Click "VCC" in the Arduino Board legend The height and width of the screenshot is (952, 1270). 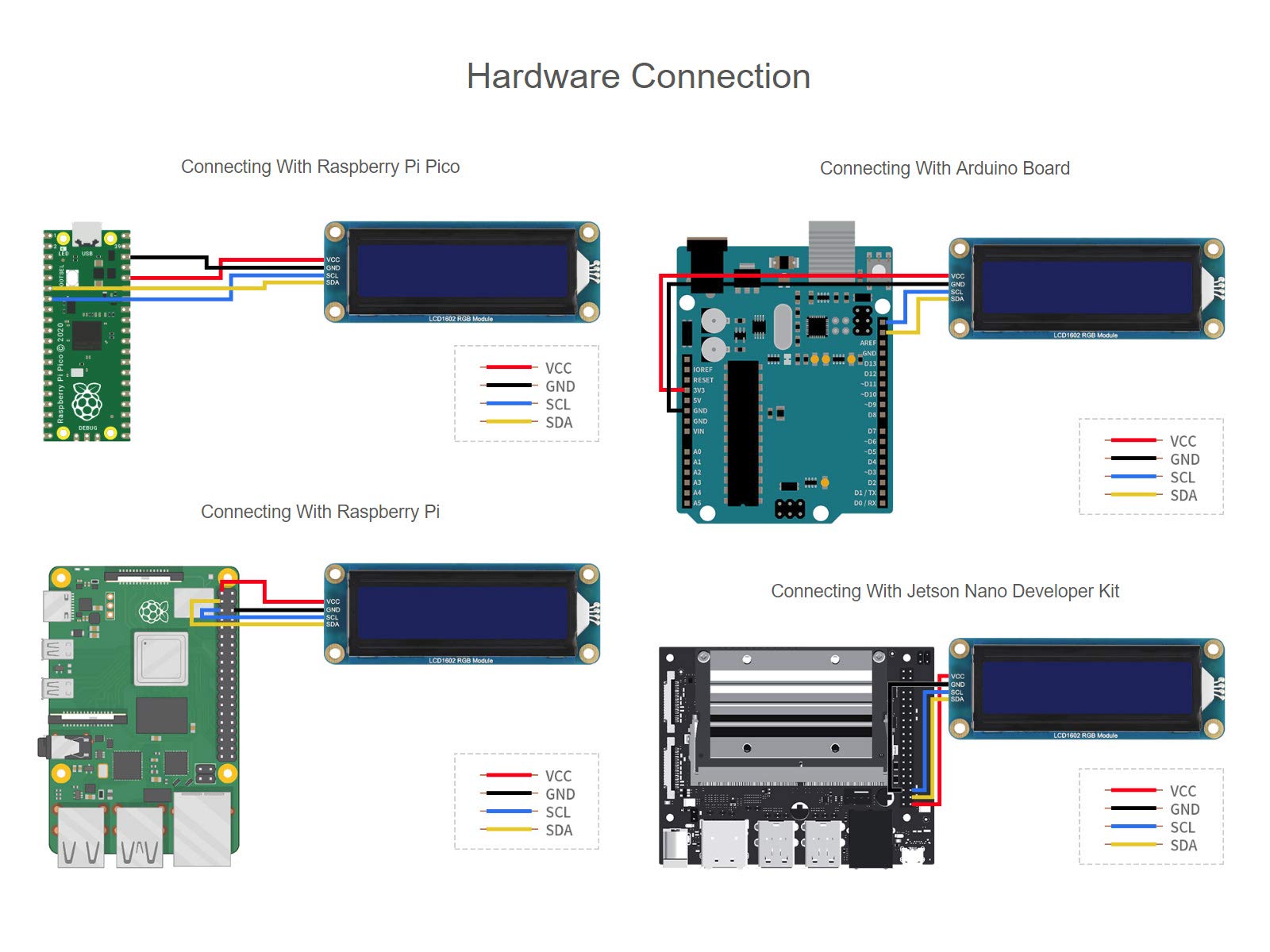[1183, 441]
